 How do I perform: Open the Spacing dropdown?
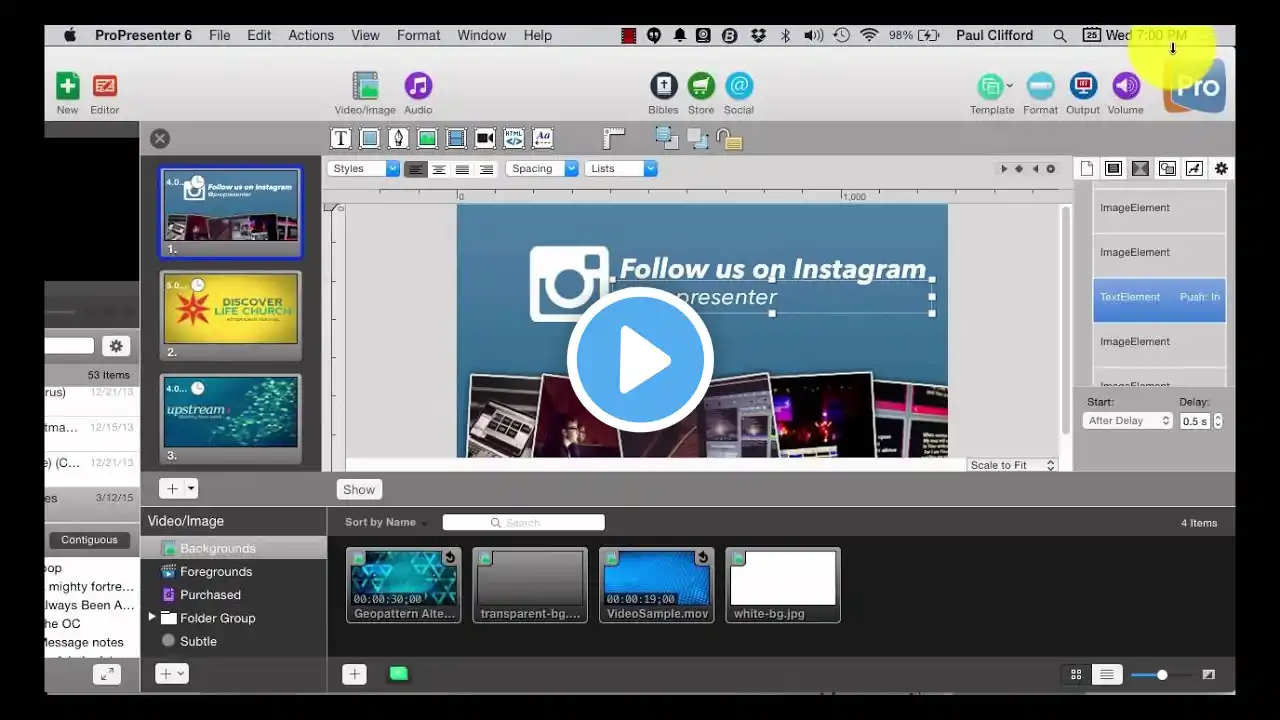[542, 168]
